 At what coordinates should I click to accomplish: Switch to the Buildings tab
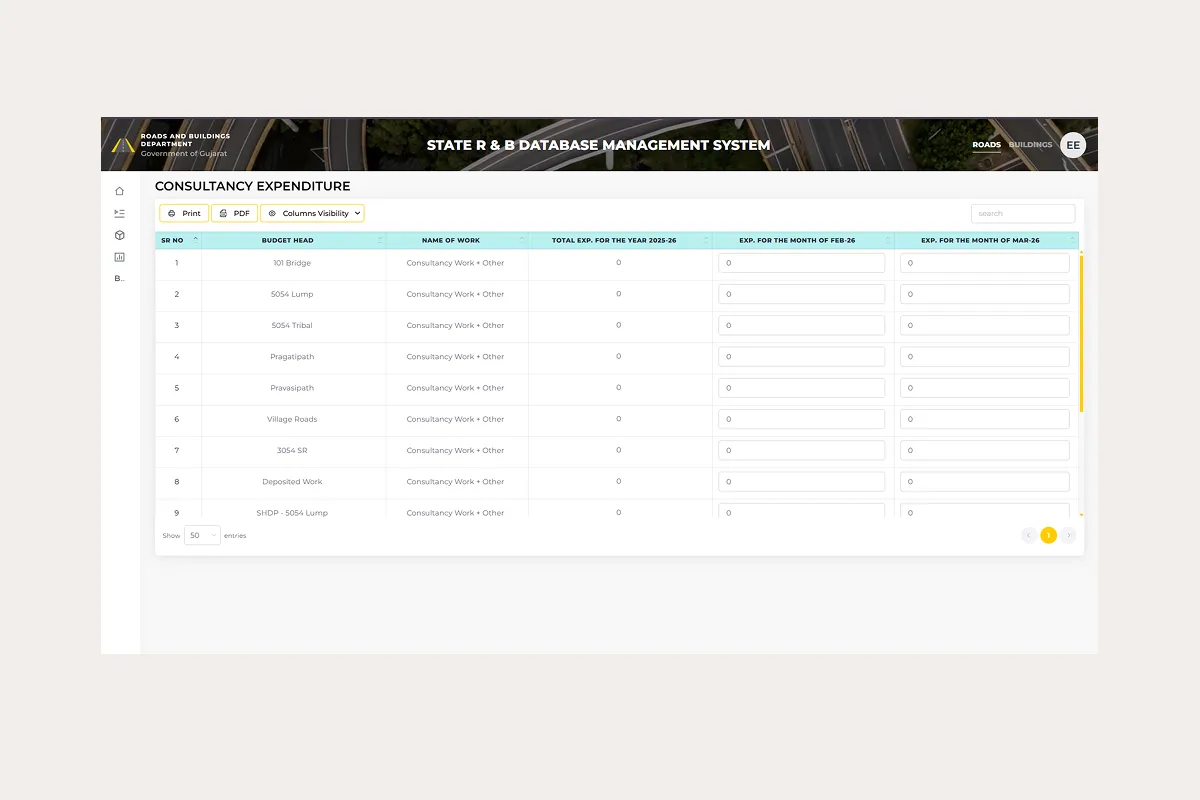click(x=1030, y=145)
